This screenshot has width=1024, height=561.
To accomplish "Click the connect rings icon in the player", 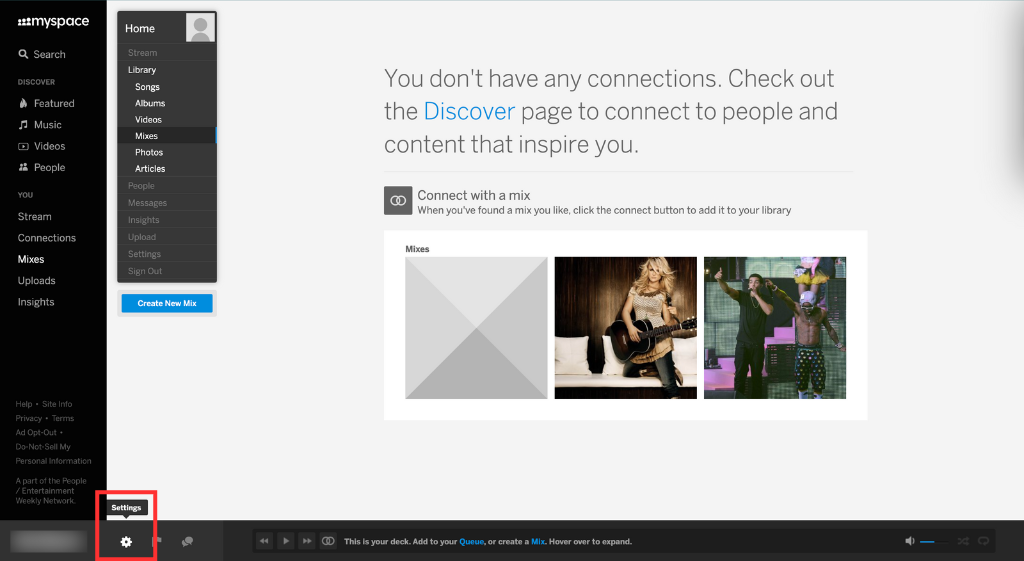I will [x=328, y=541].
